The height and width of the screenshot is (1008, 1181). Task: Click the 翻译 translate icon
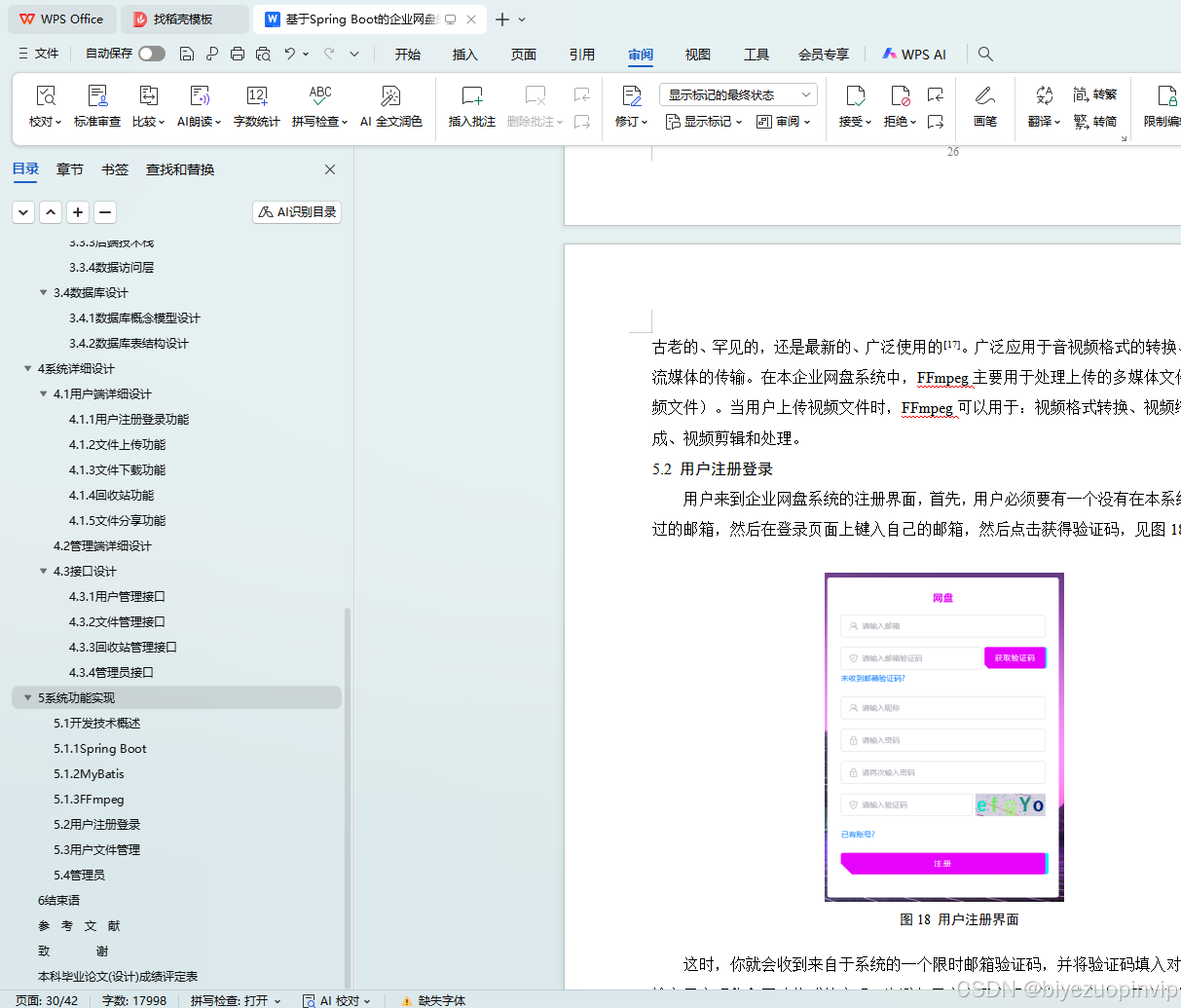tap(1044, 95)
